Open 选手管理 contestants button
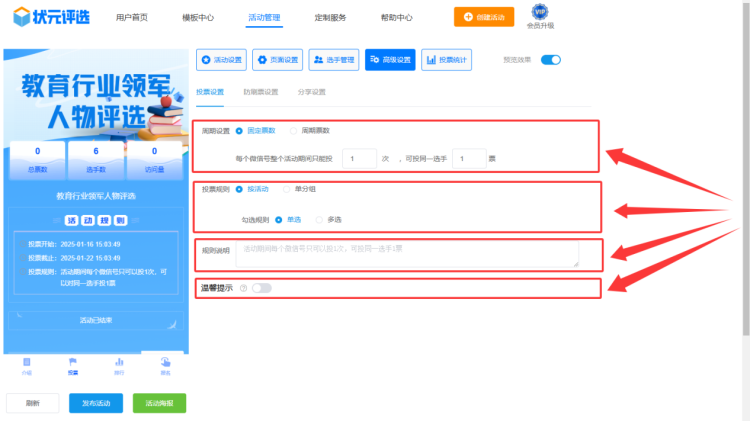This screenshot has height=421, width=750. tap(334, 60)
